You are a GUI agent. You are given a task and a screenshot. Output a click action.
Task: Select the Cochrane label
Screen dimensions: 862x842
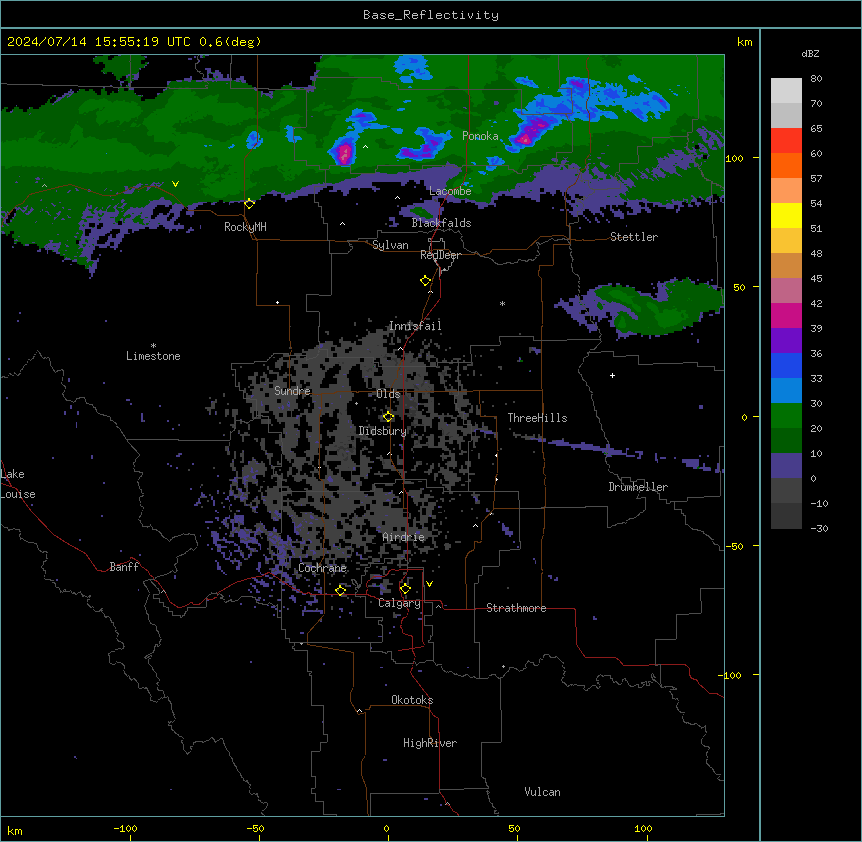322,568
